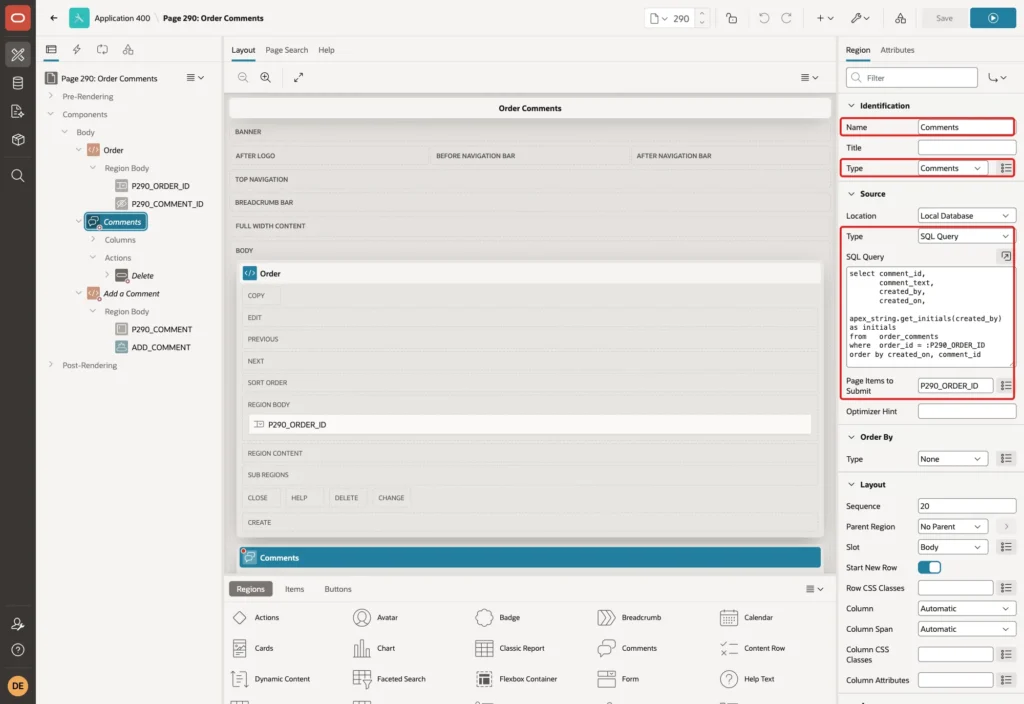Open the Location Local Database dropdown
The height and width of the screenshot is (704, 1024).
pyautogui.click(x=966, y=216)
